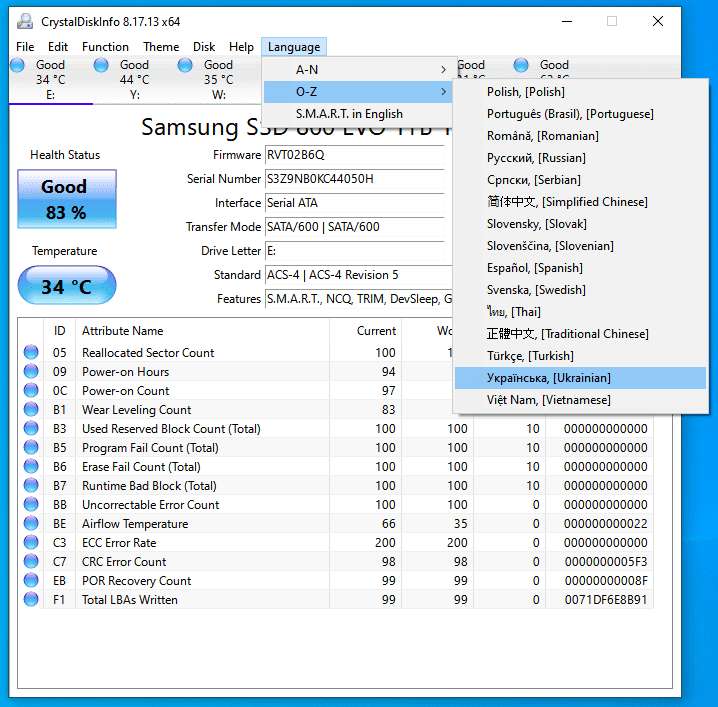Viewport: 718px width, 707px height.
Task: Click status orb for ECC Error Rate
Action: [x=31, y=542]
